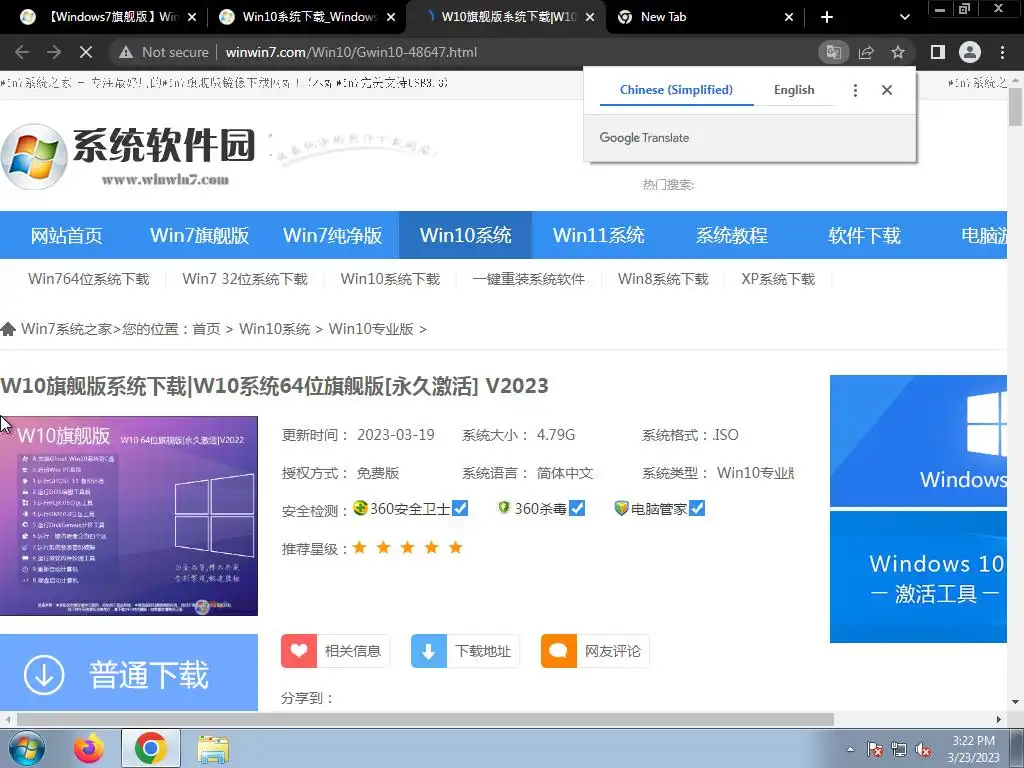Click the Windows 10 激活工具 banner

[918, 577]
